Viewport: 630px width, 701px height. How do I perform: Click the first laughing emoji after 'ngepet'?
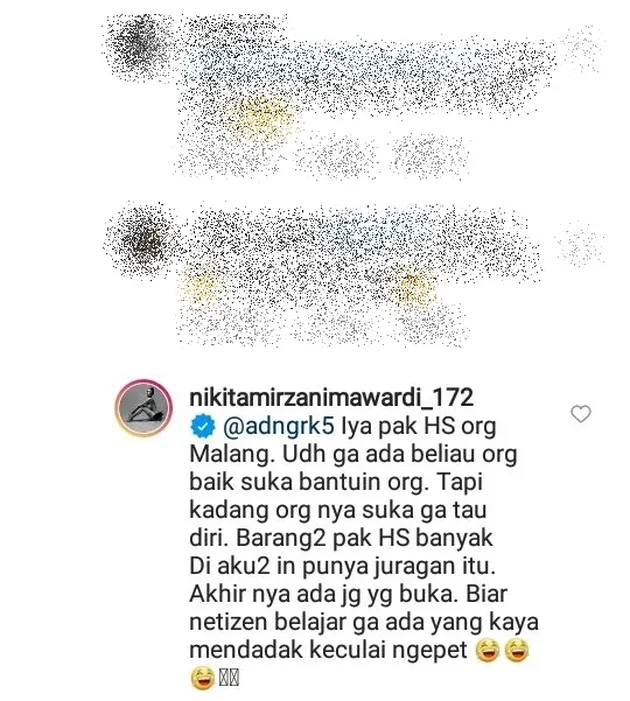pyautogui.click(x=487, y=650)
